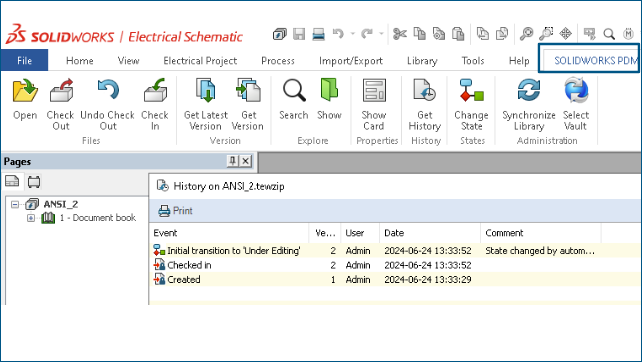This screenshot has height=362, width=642.
Task: Select the 'Checked in' history row
Action: [395, 265]
